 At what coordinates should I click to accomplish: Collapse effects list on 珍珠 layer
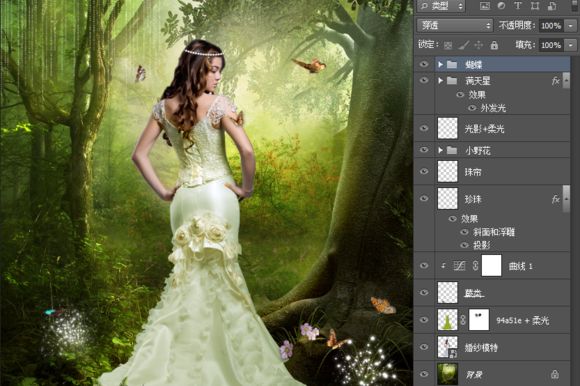(566, 199)
